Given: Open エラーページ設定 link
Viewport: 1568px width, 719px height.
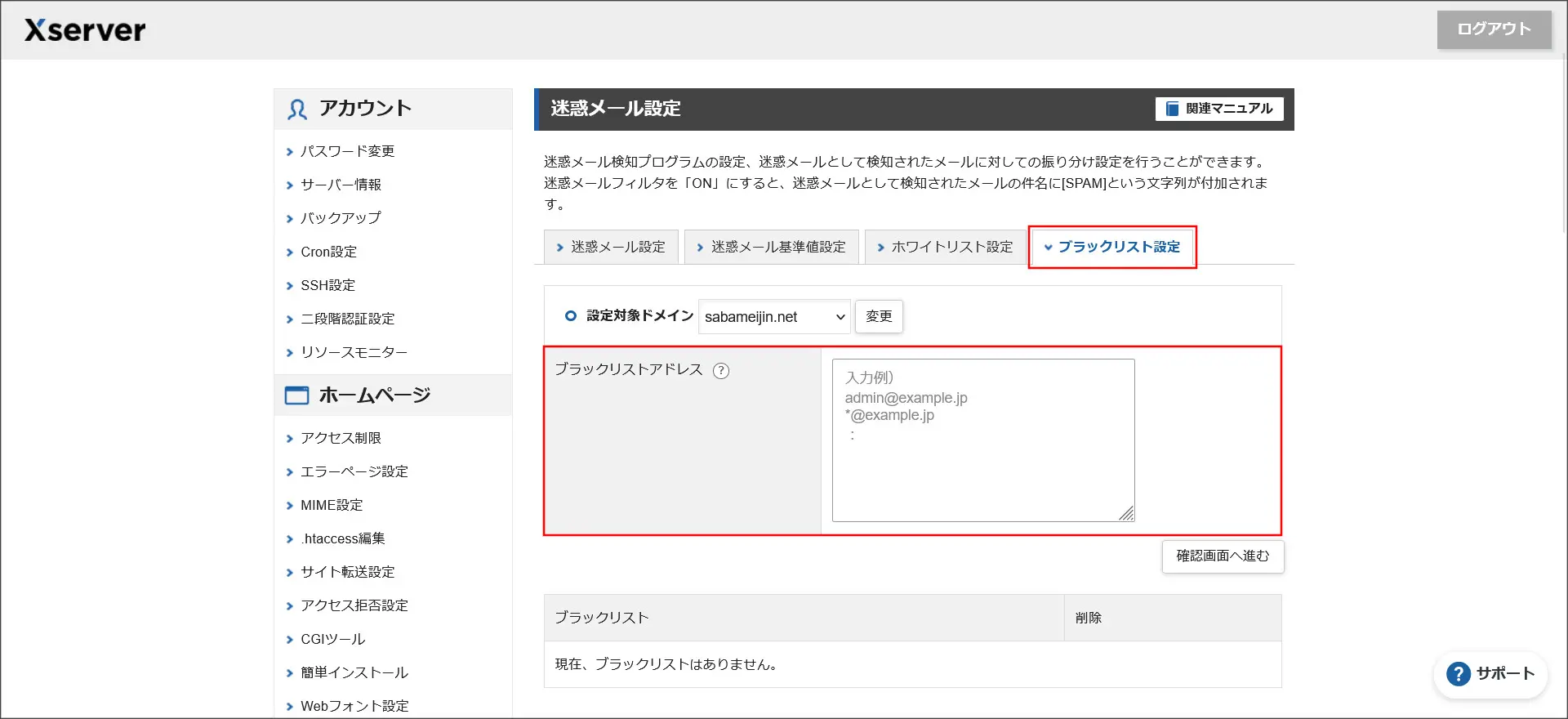Looking at the screenshot, I should coord(354,471).
